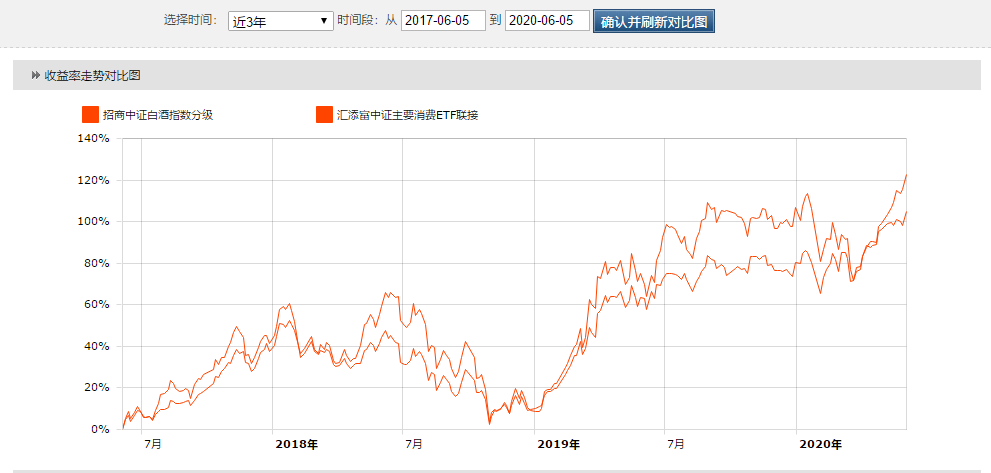Screen dimensions: 991x473
Task: Click color swatch for 汇添富中证主要消费ETF联接
Action: tap(324, 115)
